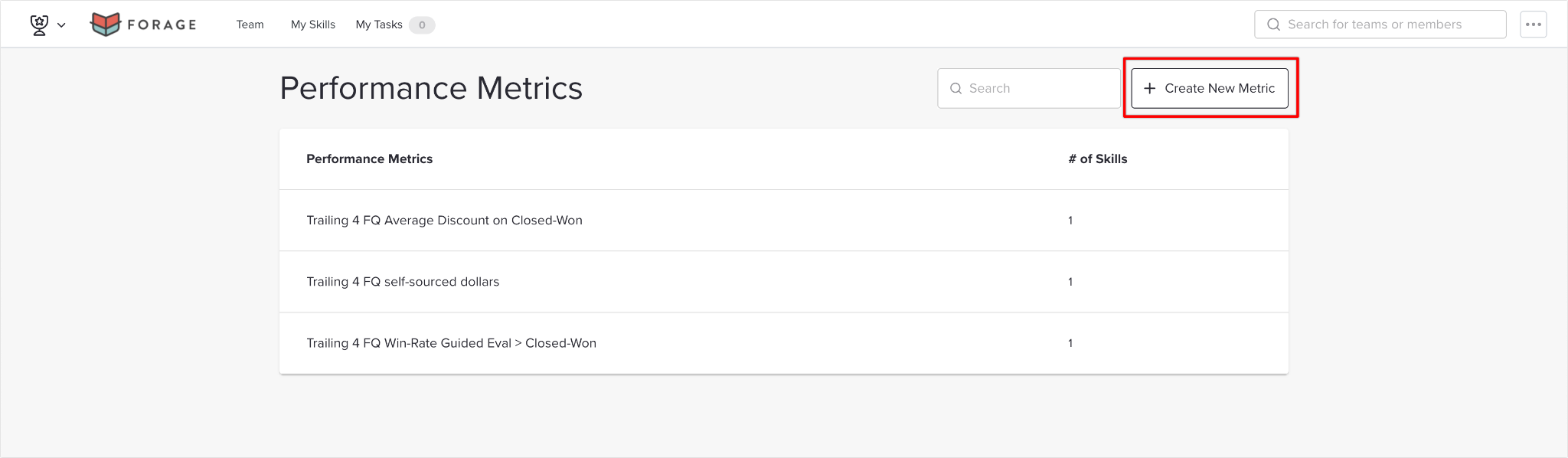Expand the chevron beside the trophy icon

(x=62, y=25)
